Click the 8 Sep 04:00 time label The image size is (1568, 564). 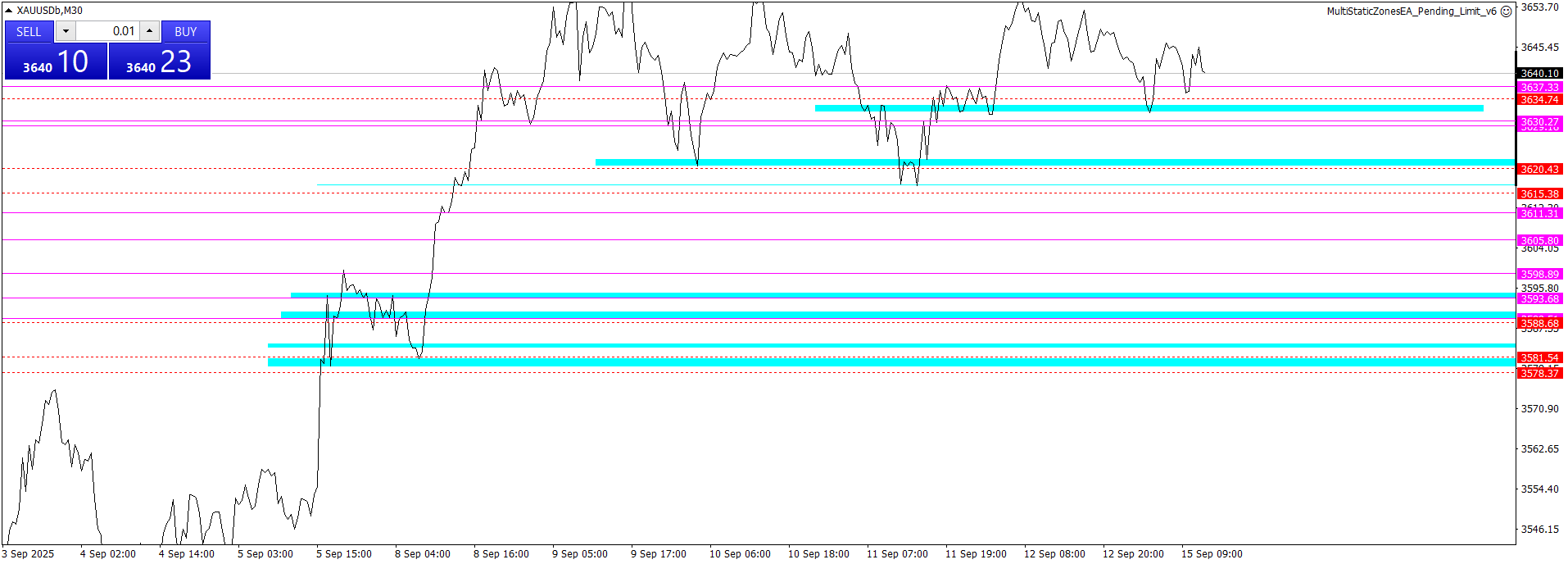click(423, 554)
